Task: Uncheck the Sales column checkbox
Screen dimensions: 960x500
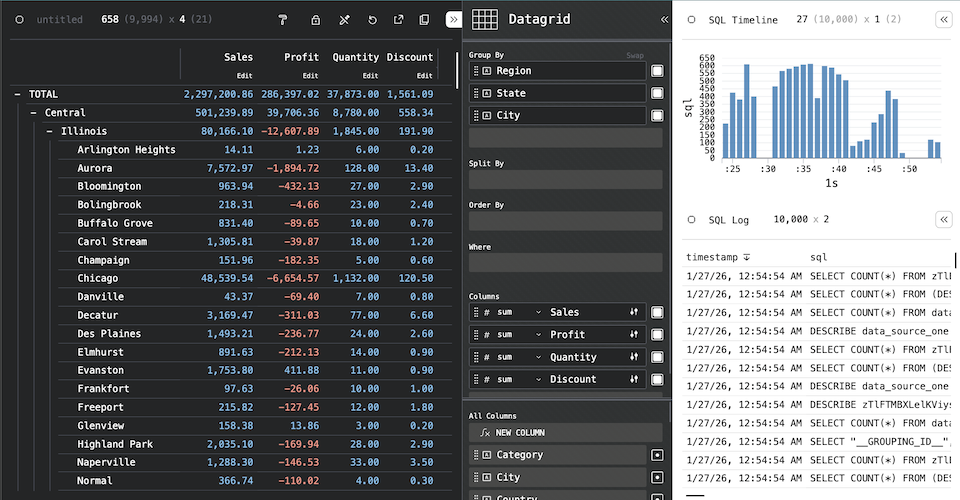Action: (x=657, y=312)
